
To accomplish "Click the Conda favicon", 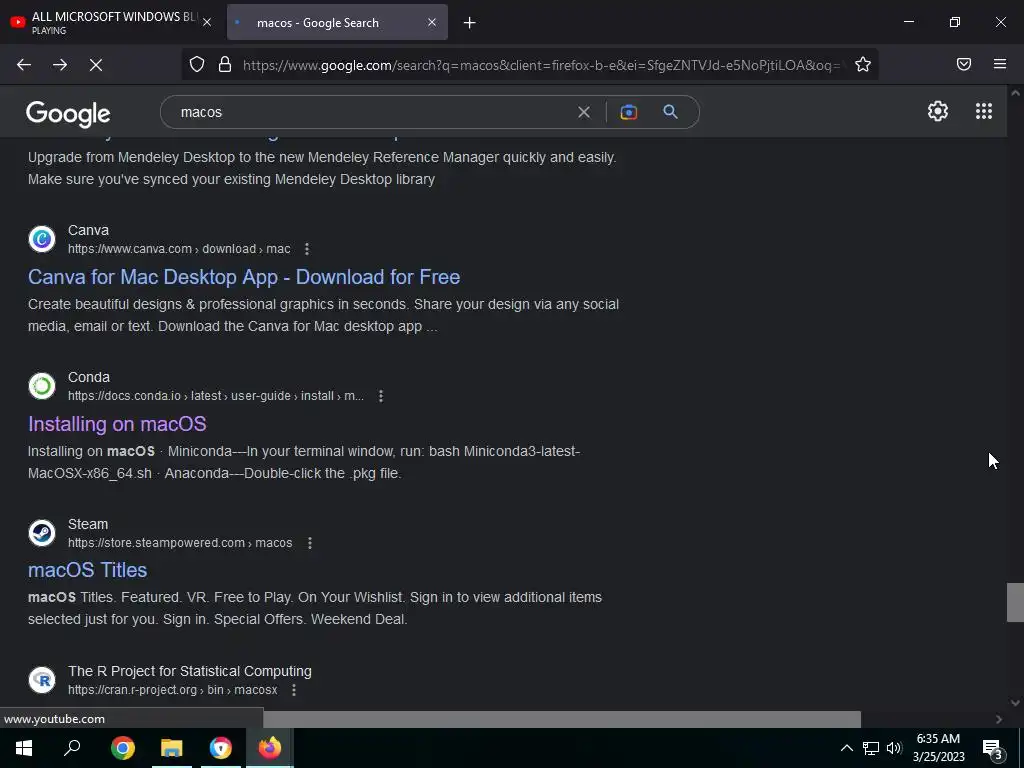I will 42,386.
